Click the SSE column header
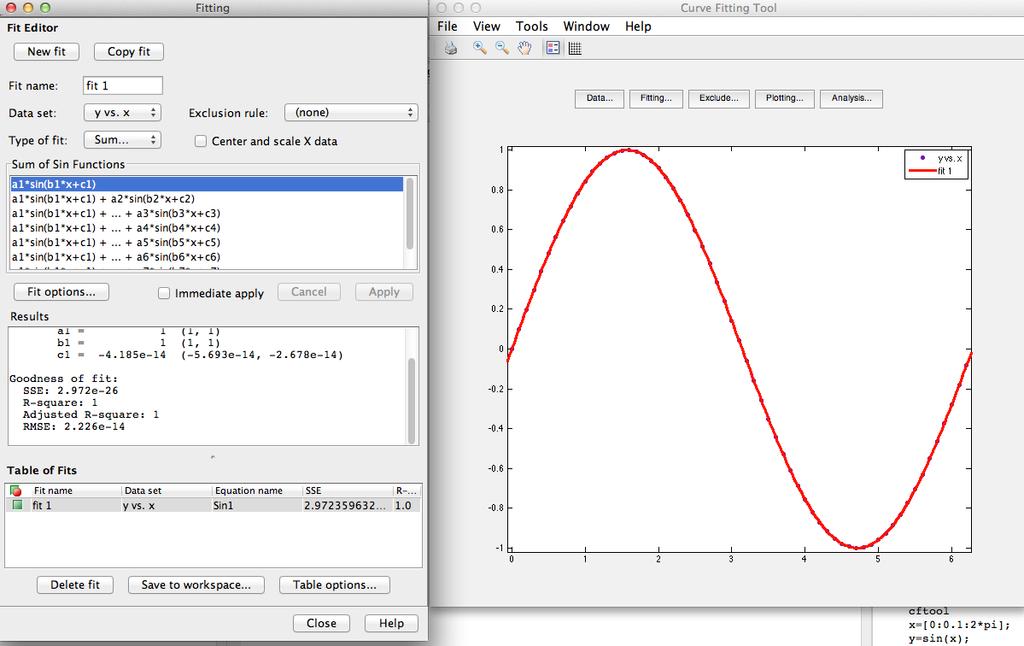The height and width of the screenshot is (646, 1024). coord(347,491)
